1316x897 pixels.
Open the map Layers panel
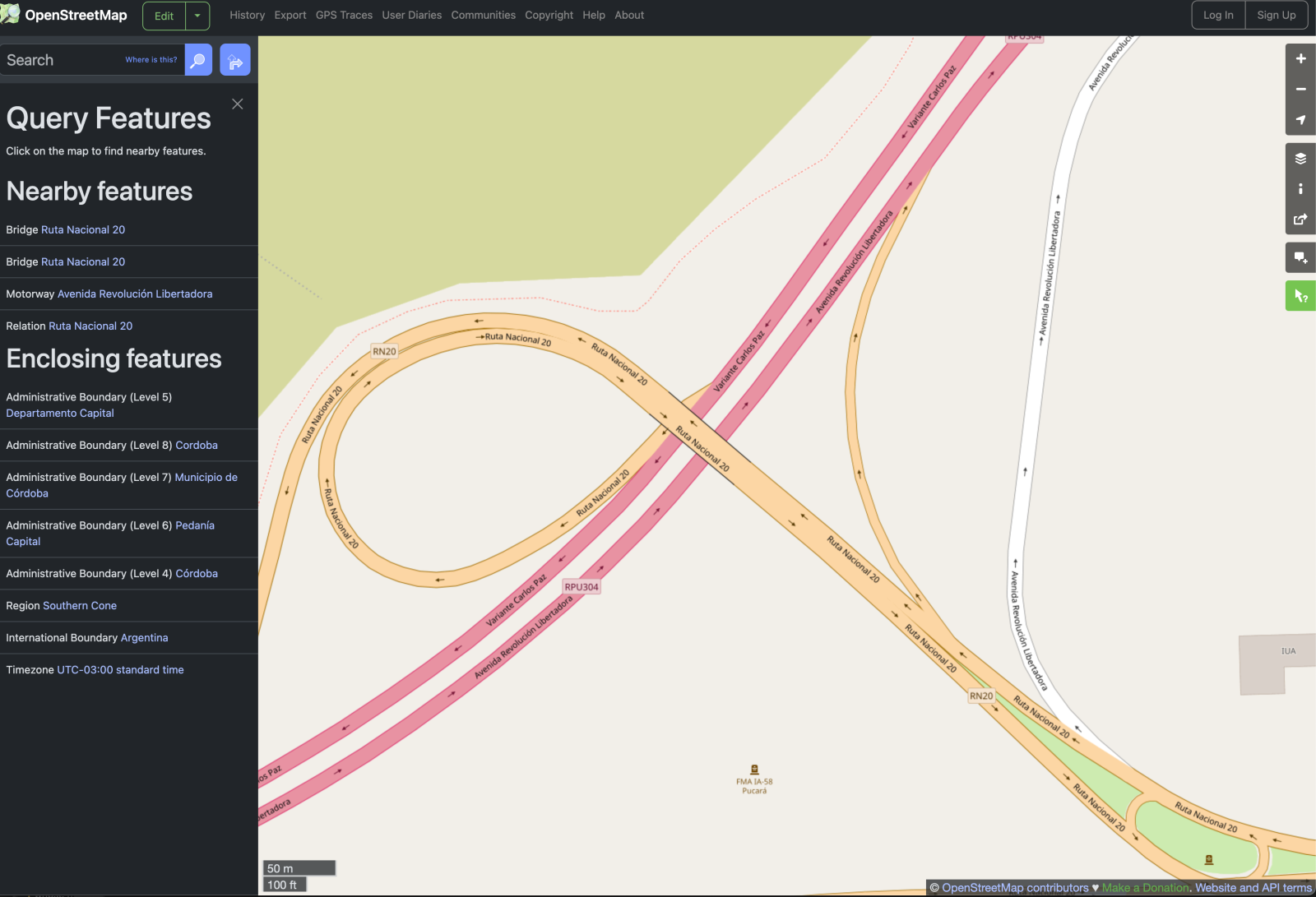click(x=1300, y=159)
